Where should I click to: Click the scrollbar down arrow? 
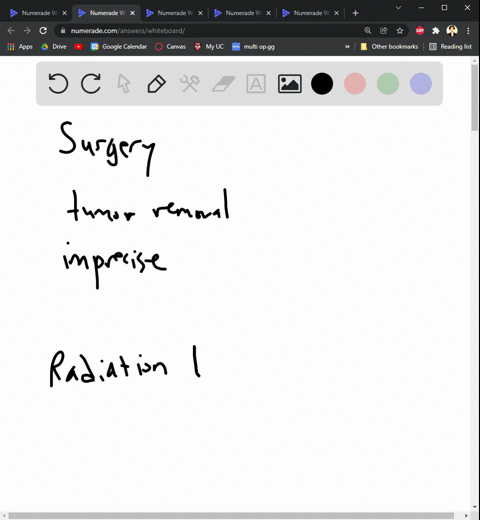[475, 507]
